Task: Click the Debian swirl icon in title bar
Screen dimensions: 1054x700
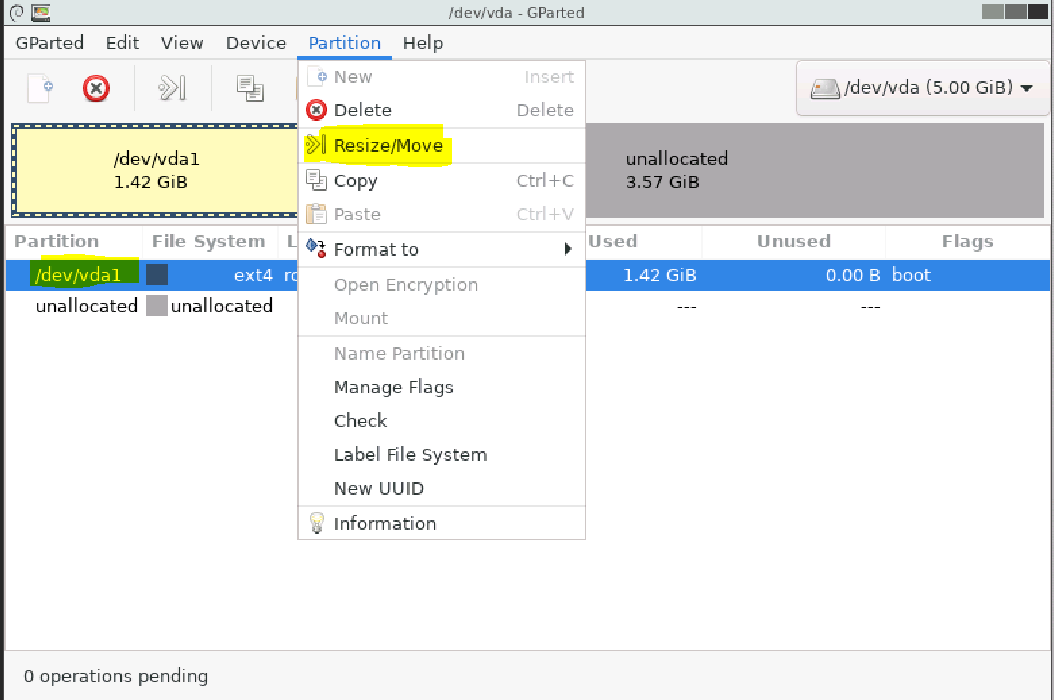Action: pos(17,12)
